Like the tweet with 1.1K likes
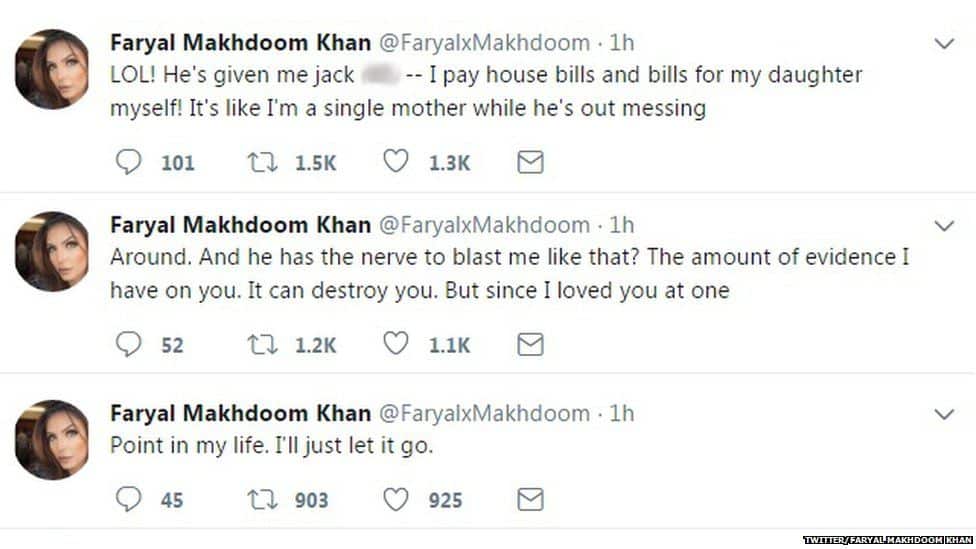976x549 pixels. coord(395,343)
